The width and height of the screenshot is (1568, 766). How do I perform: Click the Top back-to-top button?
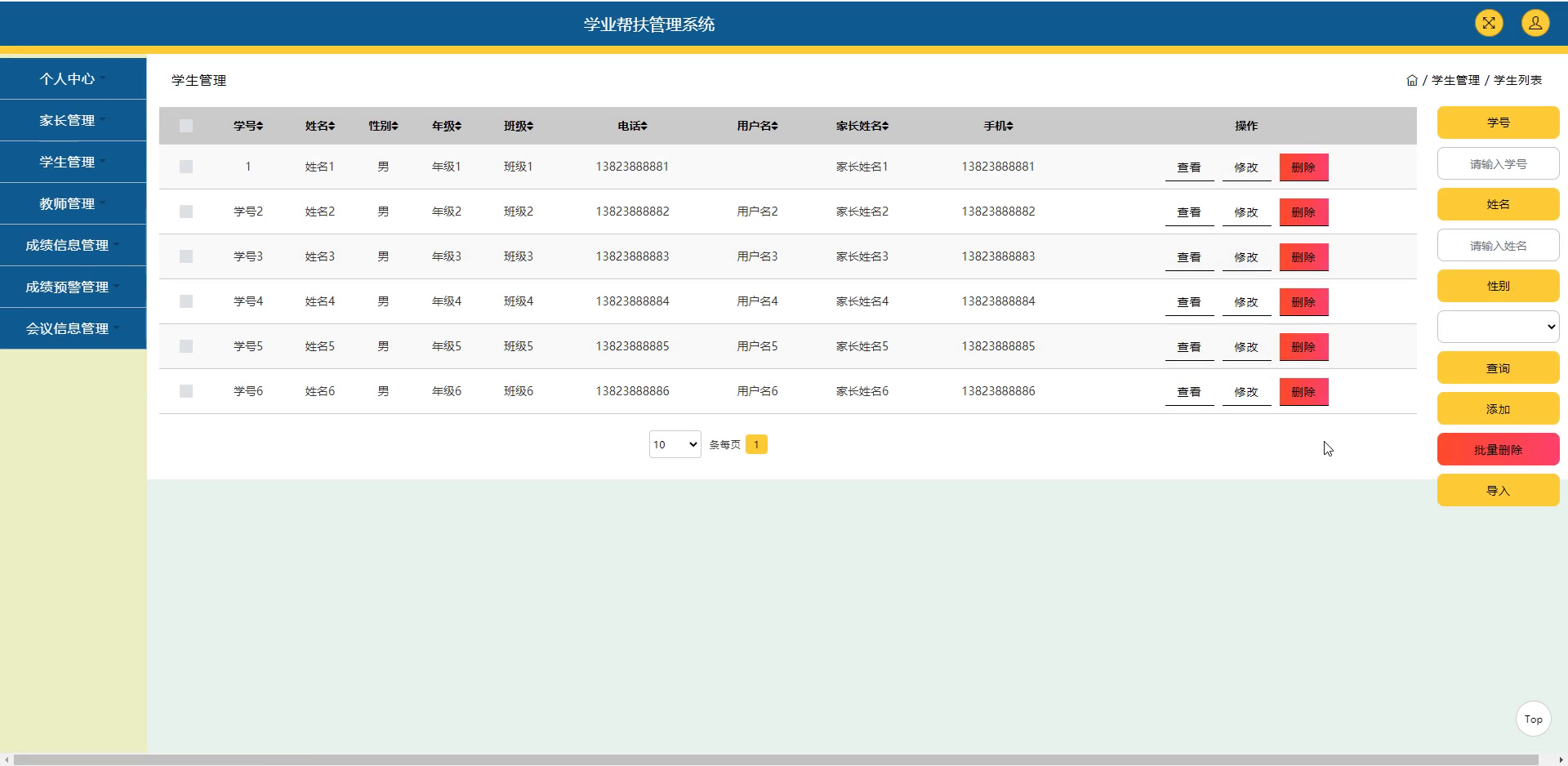point(1533,719)
